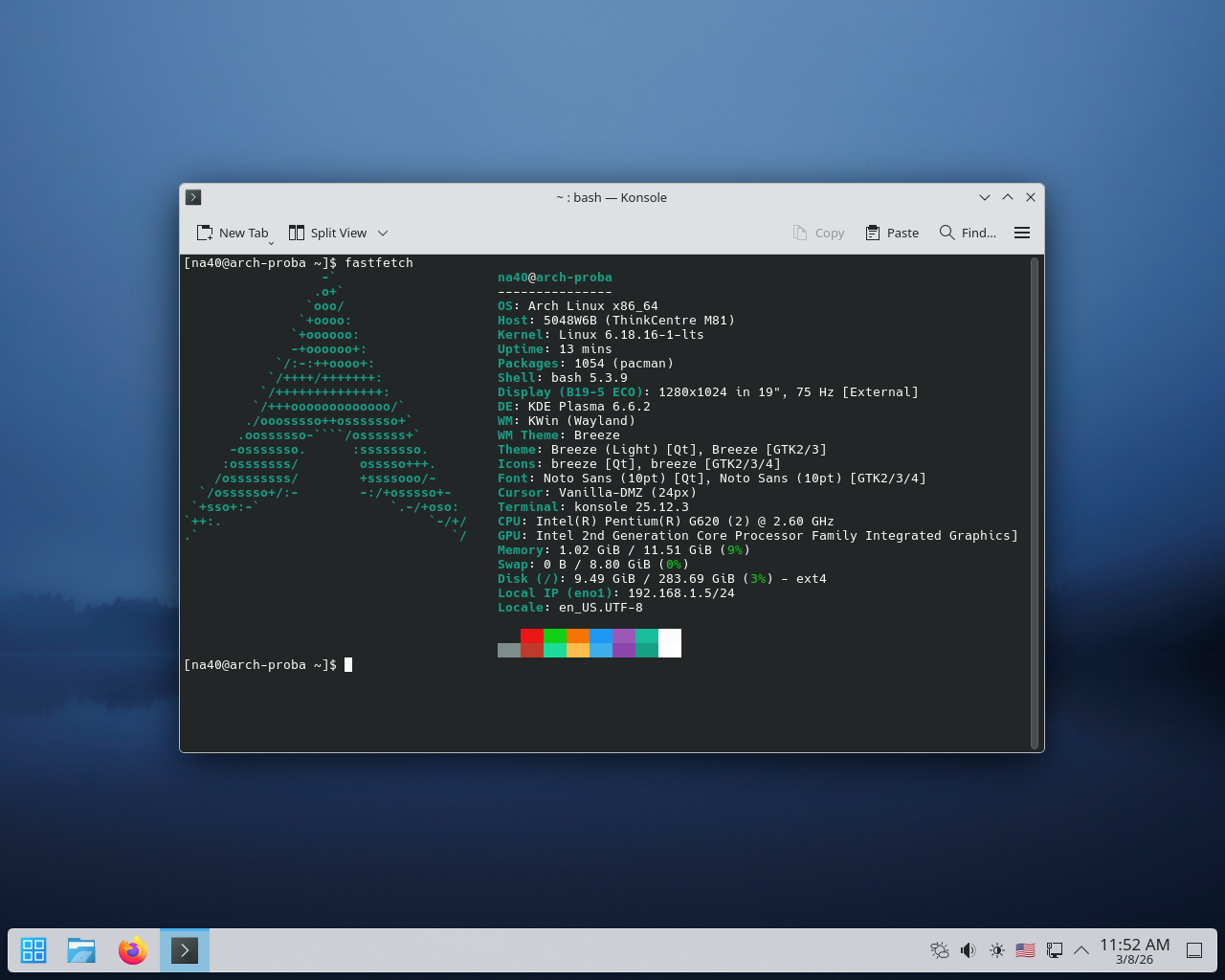Click the "Font: Noto Sans (10pt)" line

click(x=712, y=479)
